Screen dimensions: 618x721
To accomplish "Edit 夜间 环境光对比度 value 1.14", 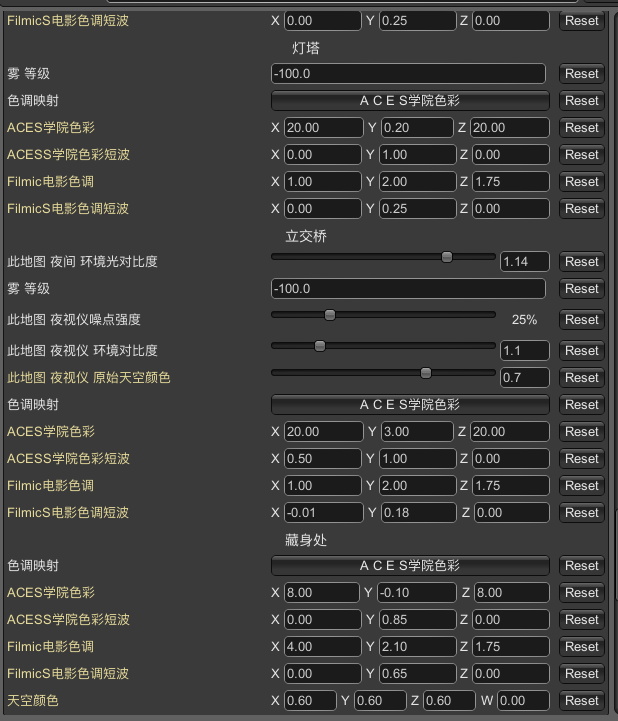I will tap(525, 262).
